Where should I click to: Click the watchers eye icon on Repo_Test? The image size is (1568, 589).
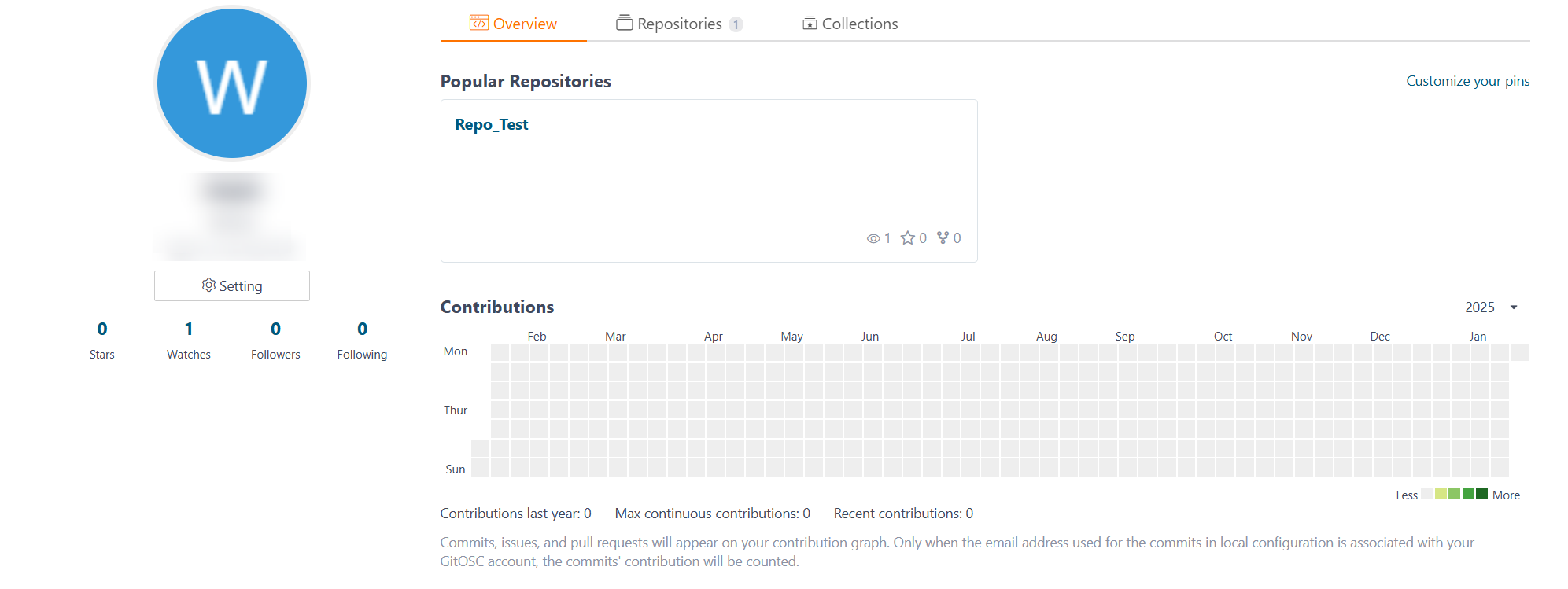pyautogui.click(x=873, y=238)
